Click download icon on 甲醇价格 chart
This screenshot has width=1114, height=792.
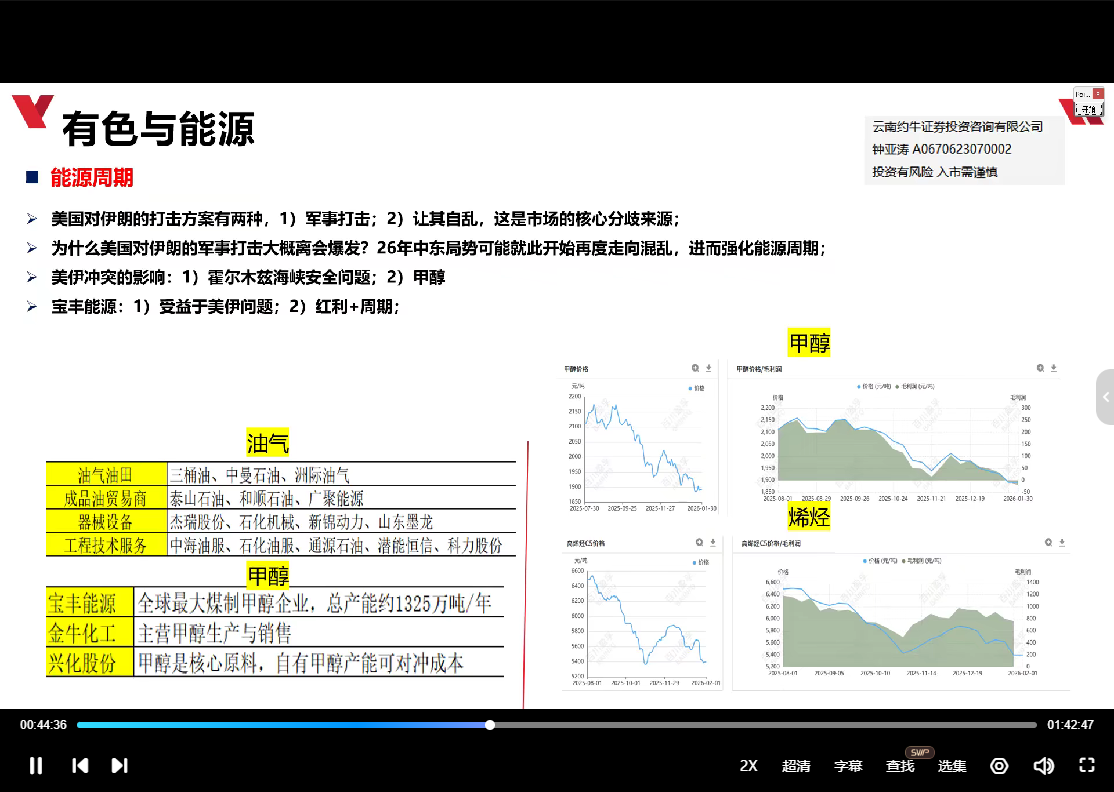click(708, 368)
